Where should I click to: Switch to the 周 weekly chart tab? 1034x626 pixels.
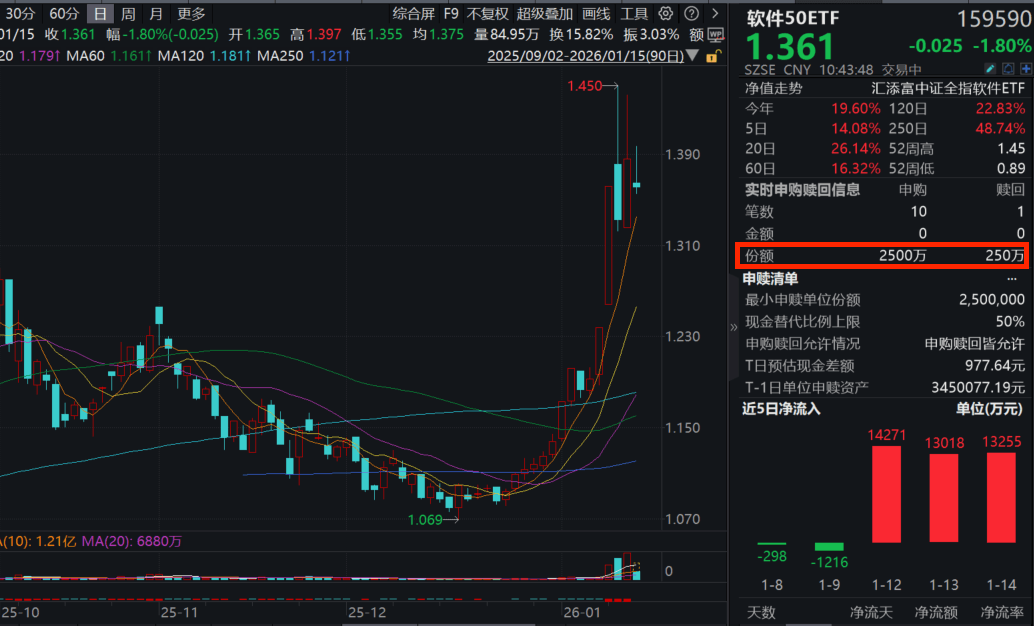tap(128, 14)
